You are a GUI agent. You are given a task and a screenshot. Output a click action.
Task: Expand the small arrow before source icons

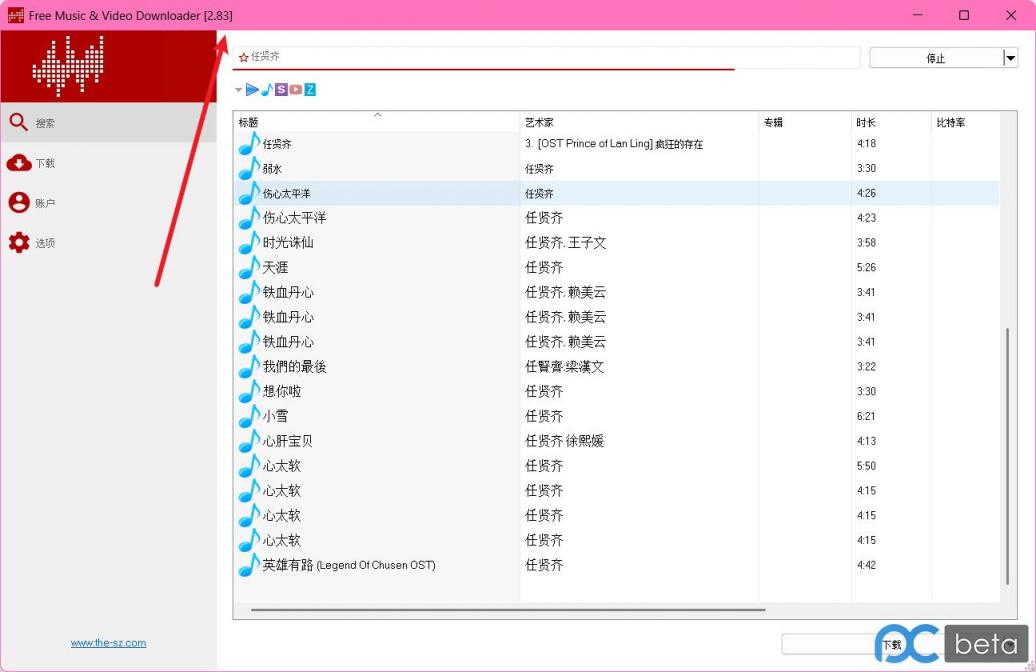point(239,90)
